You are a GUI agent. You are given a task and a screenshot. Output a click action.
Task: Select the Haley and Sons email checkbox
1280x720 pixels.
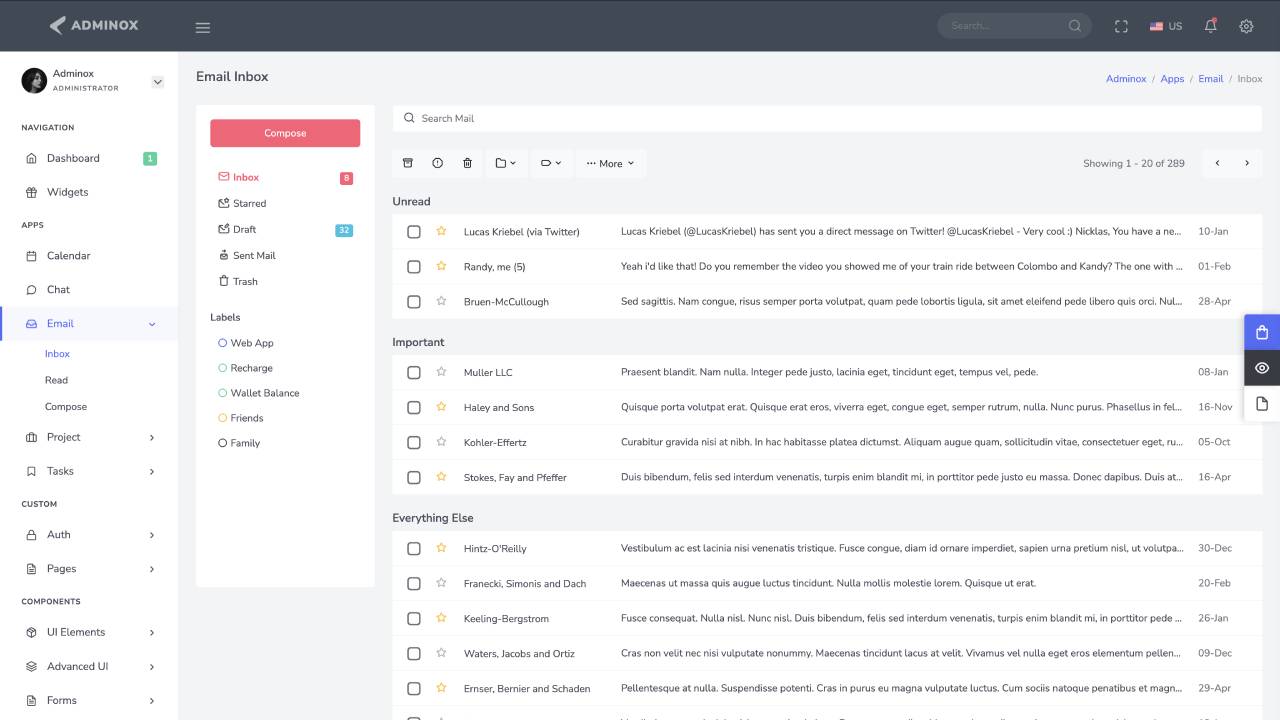click(x=414, y=408)
